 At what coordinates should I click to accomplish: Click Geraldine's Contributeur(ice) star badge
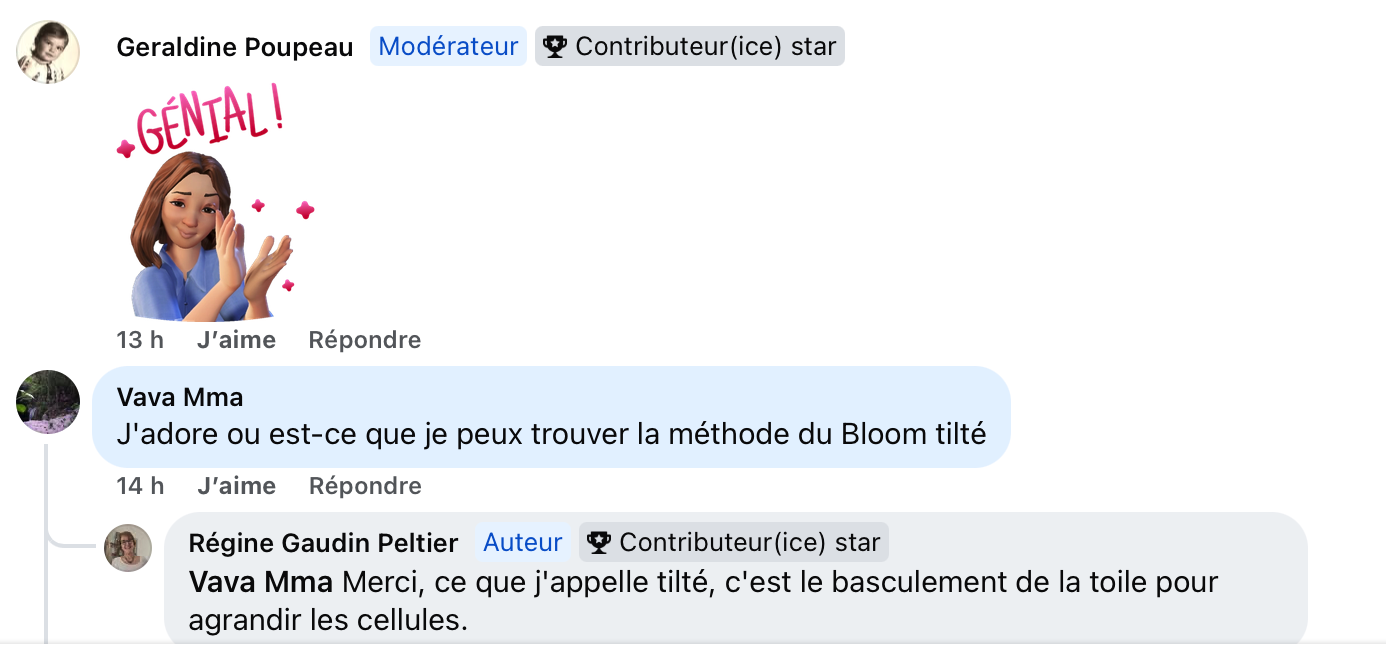coord(690,46)
